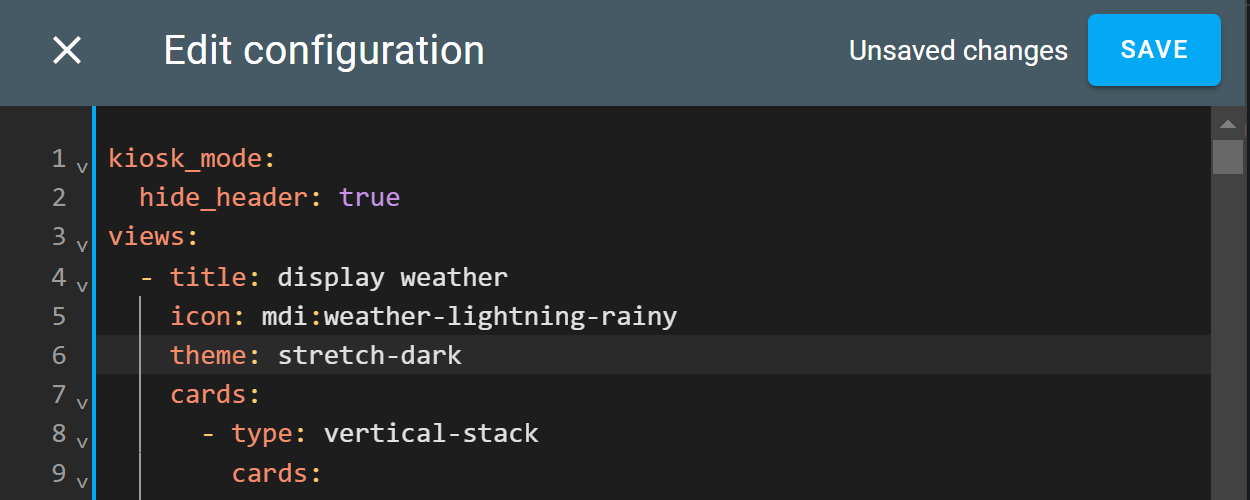
Task: Fold the views section on line 3
Action: (82, 244)
